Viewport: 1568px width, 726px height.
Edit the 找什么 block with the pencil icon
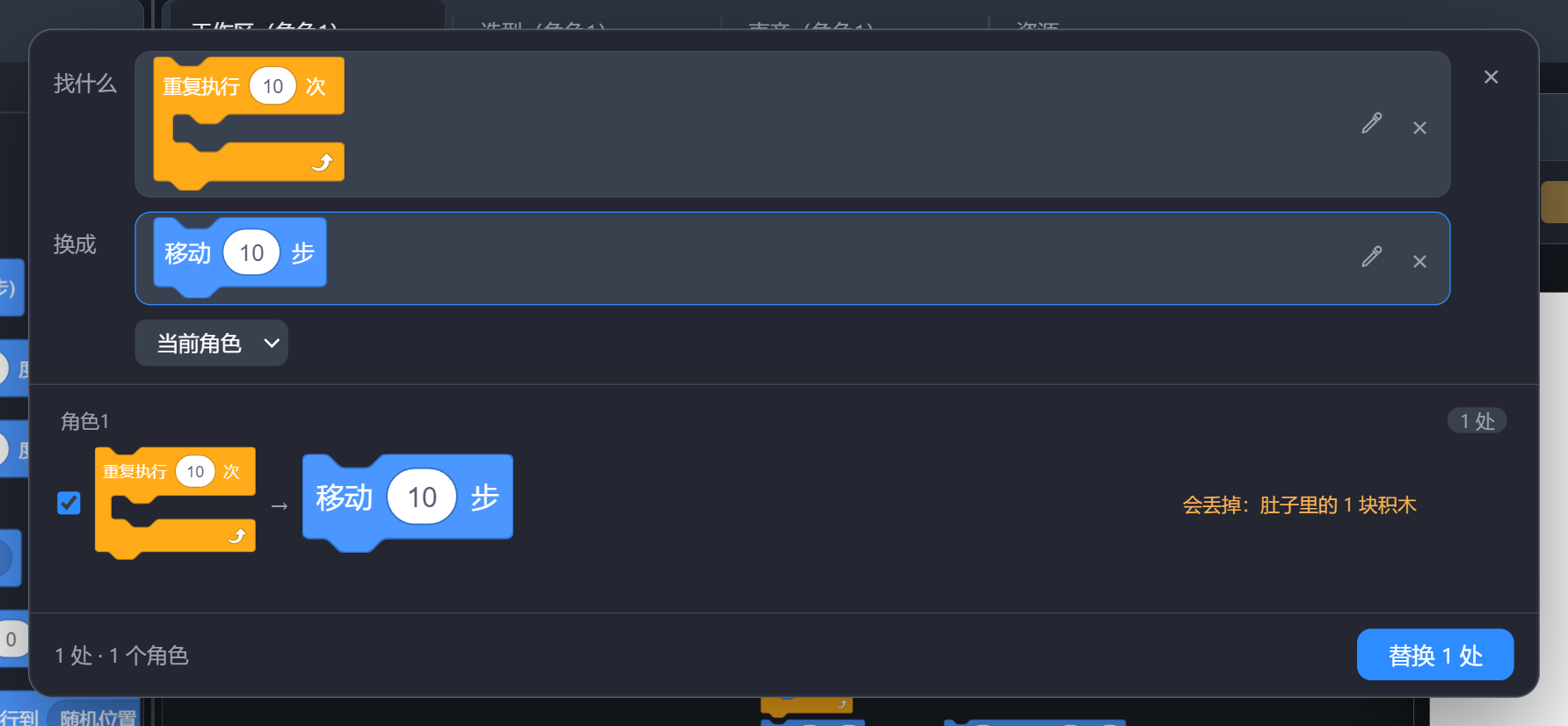tap(1371, 123)
